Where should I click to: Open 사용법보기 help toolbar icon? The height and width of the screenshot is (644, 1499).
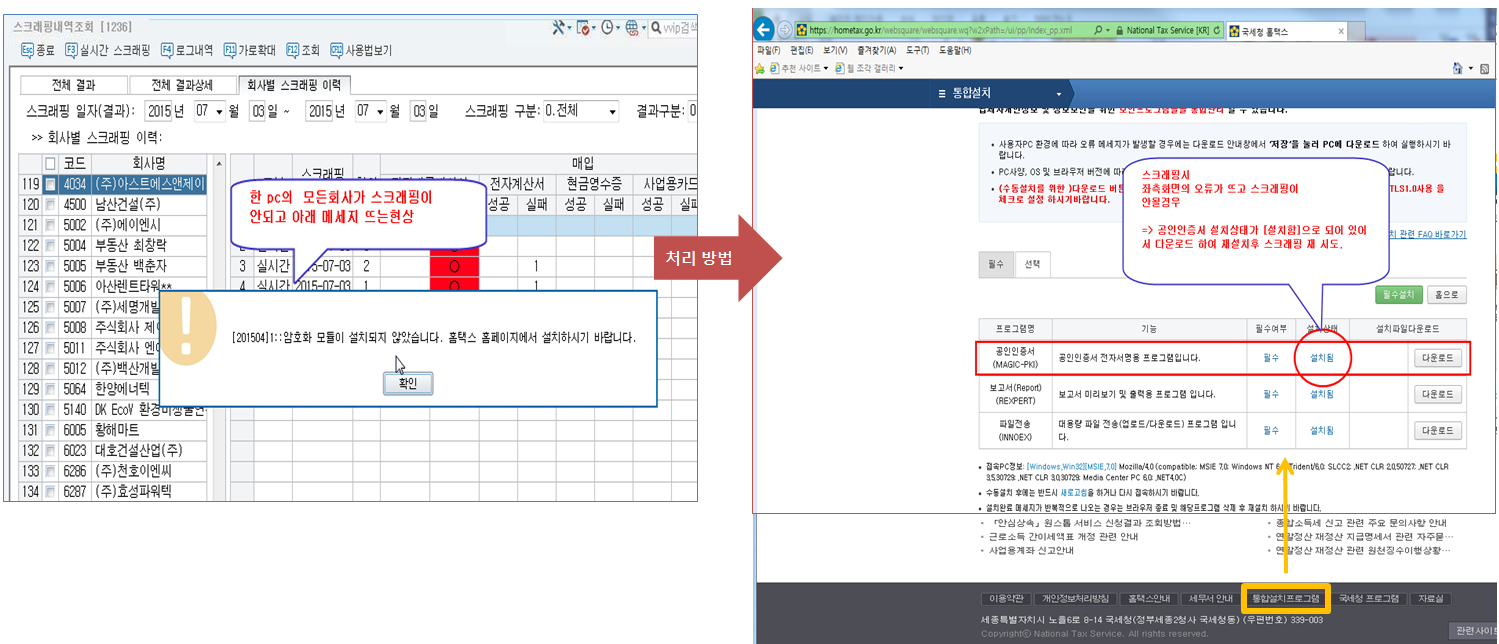coord(337,49)
